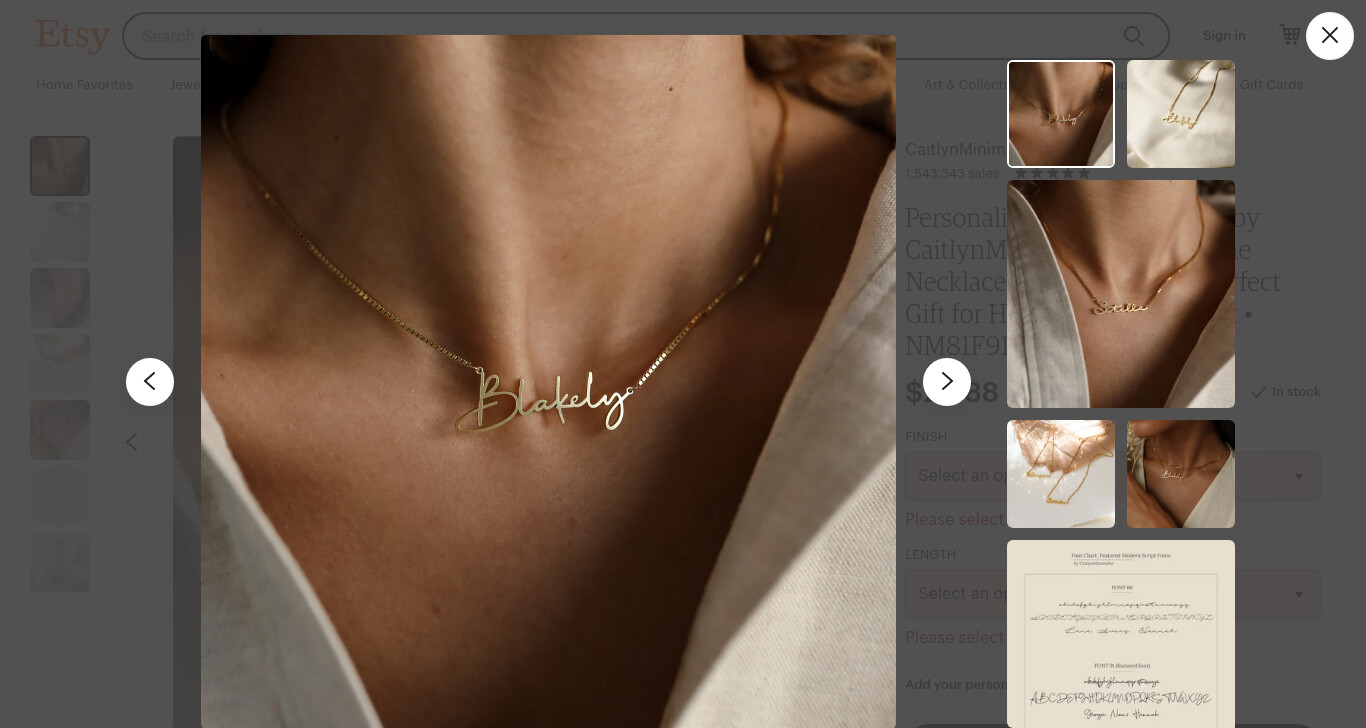Click the left arrow beside page thumbnails
The width and height of the screenshot is (1366, 728).
pos(132,442)
